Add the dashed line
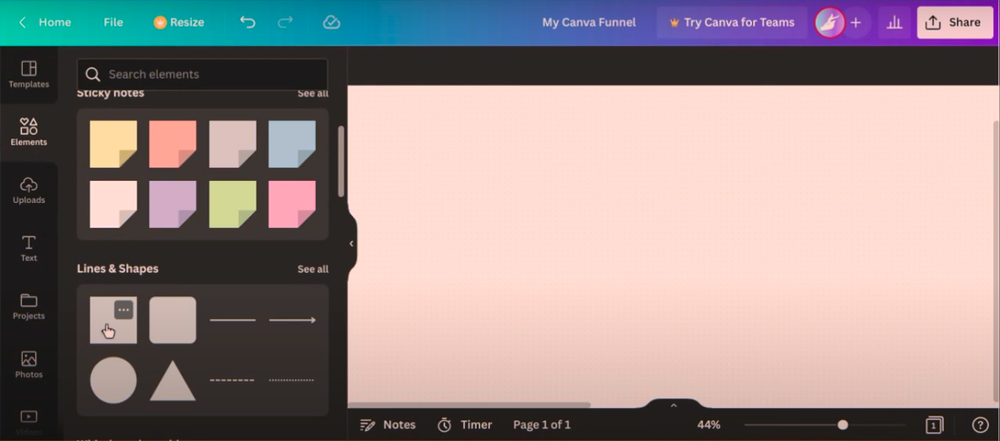1000x441 pixels. click(233, 380)
